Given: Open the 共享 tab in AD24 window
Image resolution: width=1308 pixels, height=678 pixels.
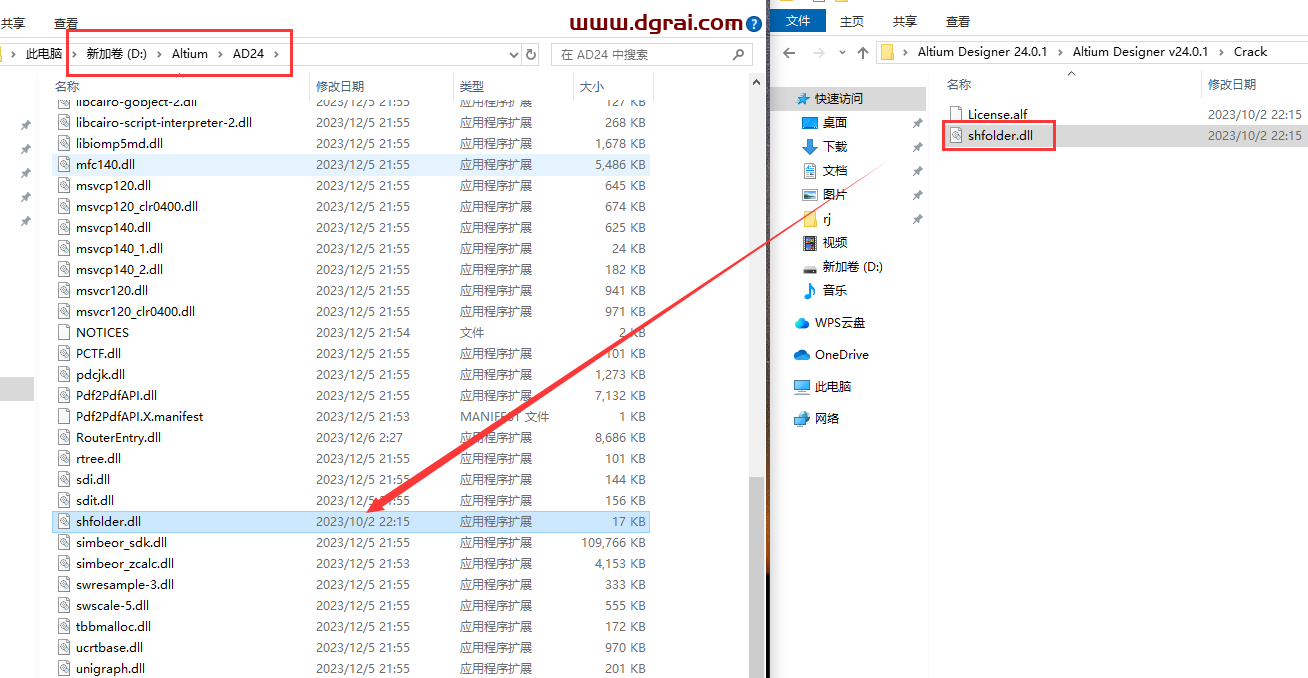Looking at the screenshot, I should point(13,22).
